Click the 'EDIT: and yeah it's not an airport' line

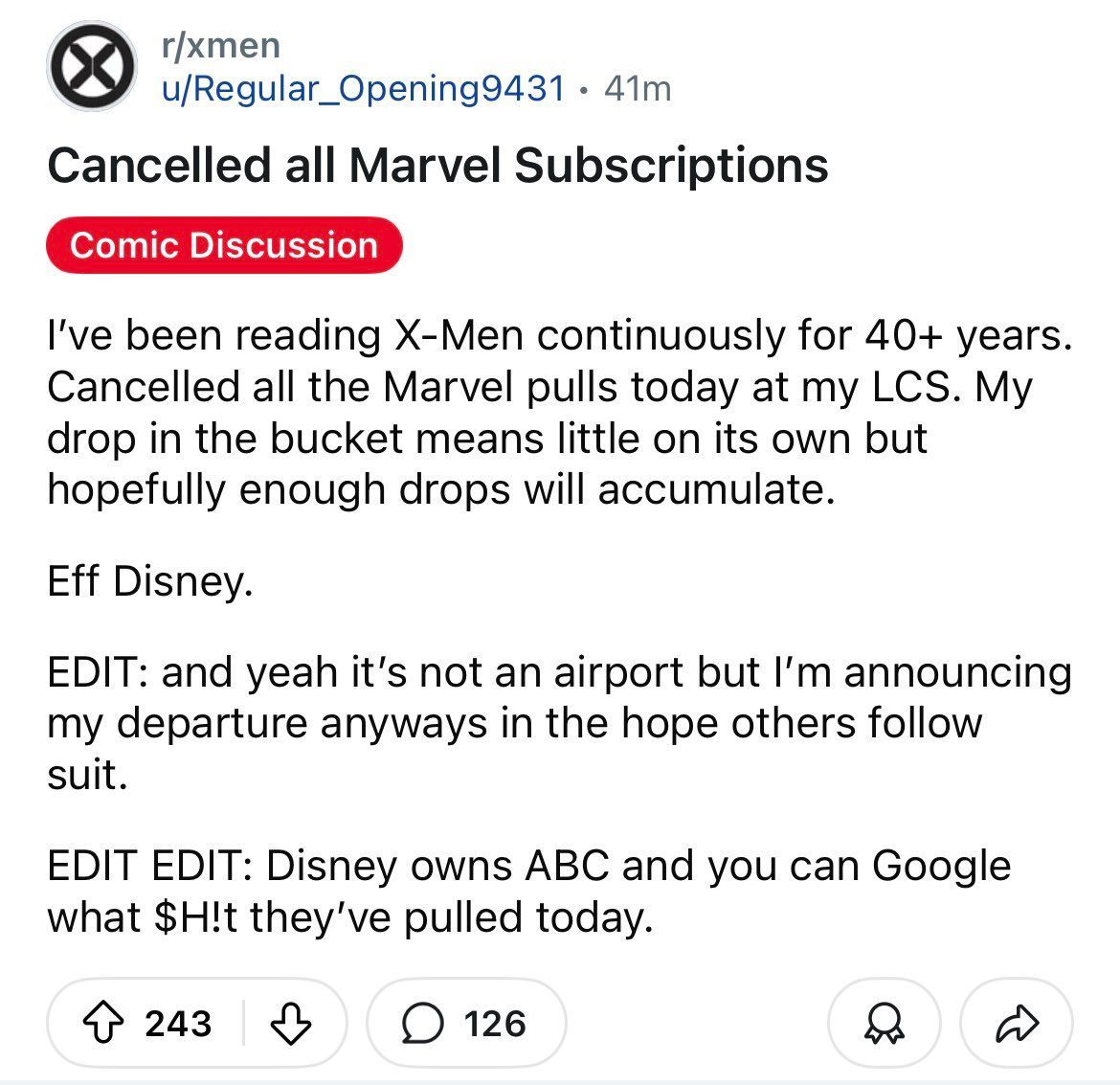tap(559, 671)
